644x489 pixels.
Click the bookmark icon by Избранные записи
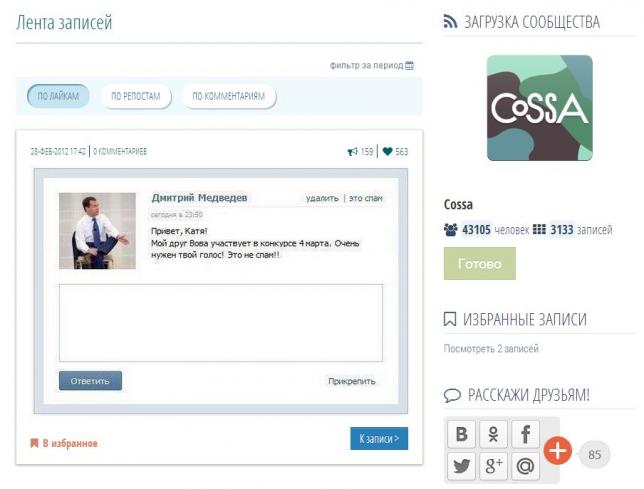[x=450, y=319]
